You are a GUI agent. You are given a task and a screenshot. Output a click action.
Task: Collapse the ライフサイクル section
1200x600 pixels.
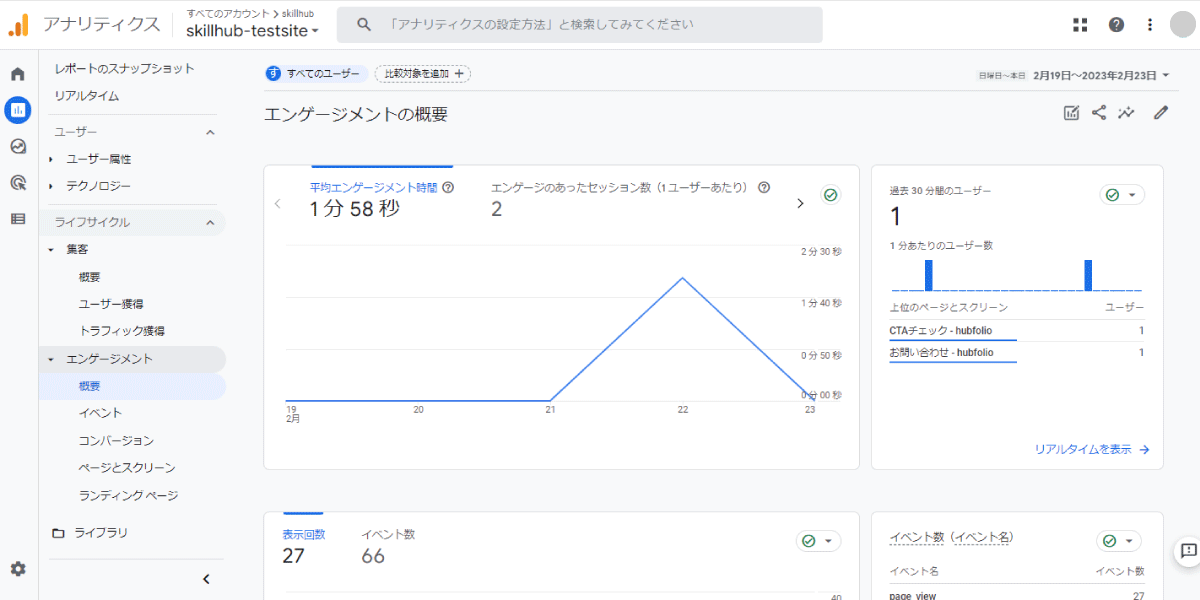210,222
